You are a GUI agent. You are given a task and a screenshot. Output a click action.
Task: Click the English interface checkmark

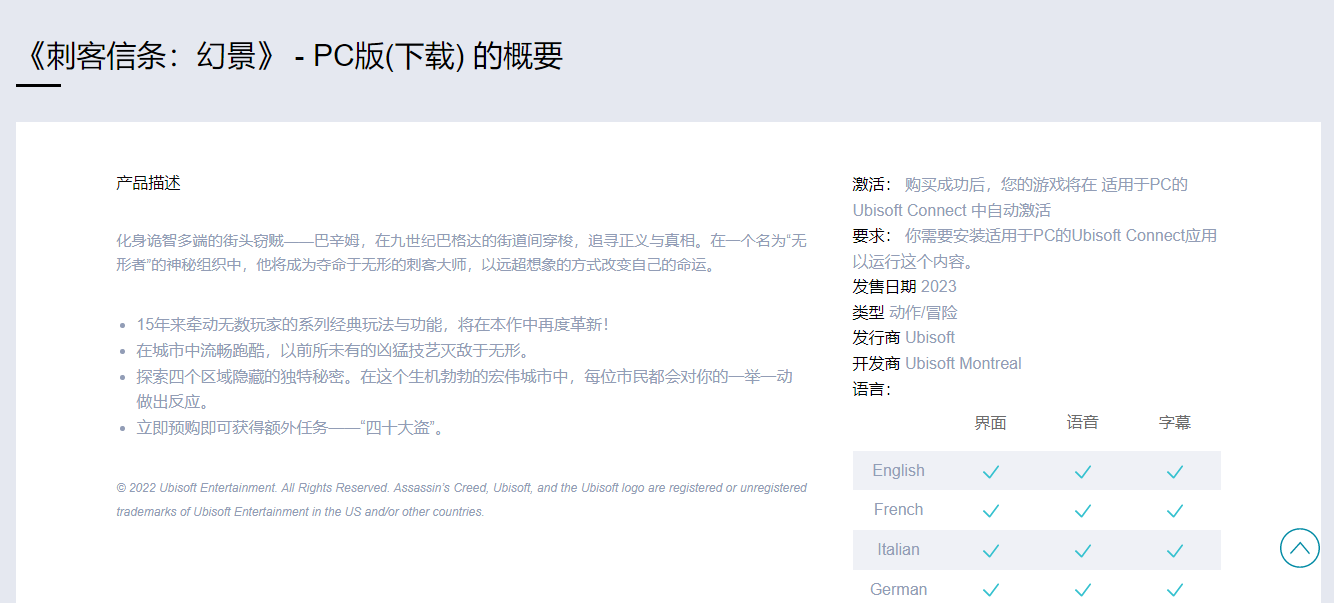(990, 471)
